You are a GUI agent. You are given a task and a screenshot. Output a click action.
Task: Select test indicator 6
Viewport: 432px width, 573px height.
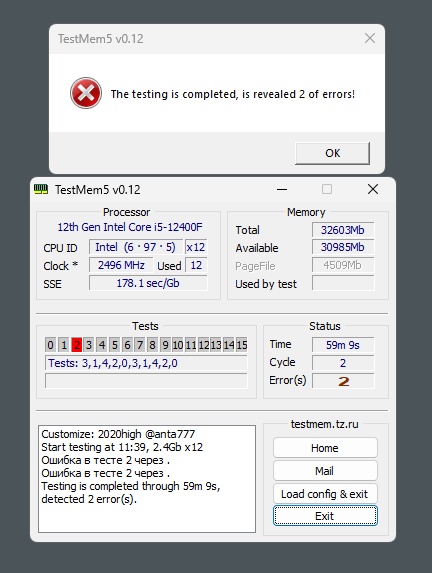[x=127, y=345]
